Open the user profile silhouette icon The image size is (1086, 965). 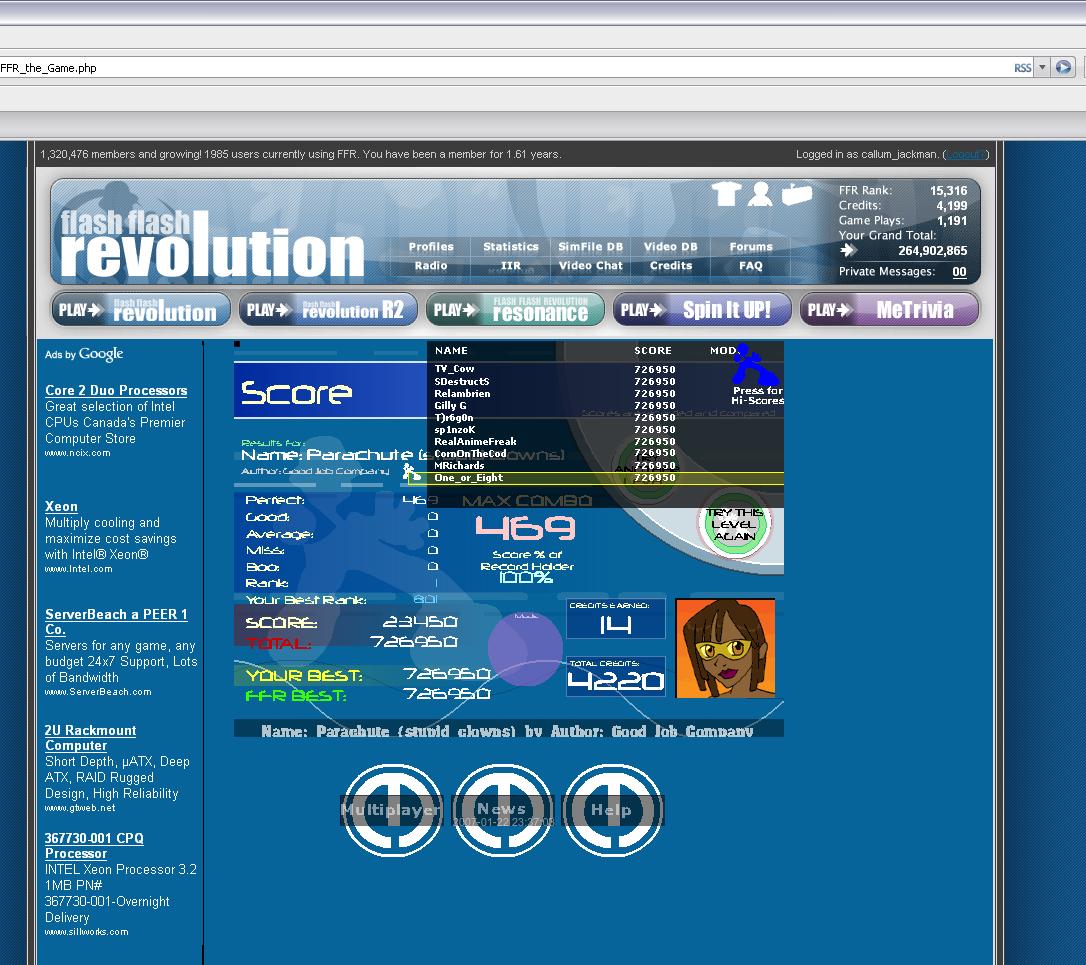pos(760,194)
